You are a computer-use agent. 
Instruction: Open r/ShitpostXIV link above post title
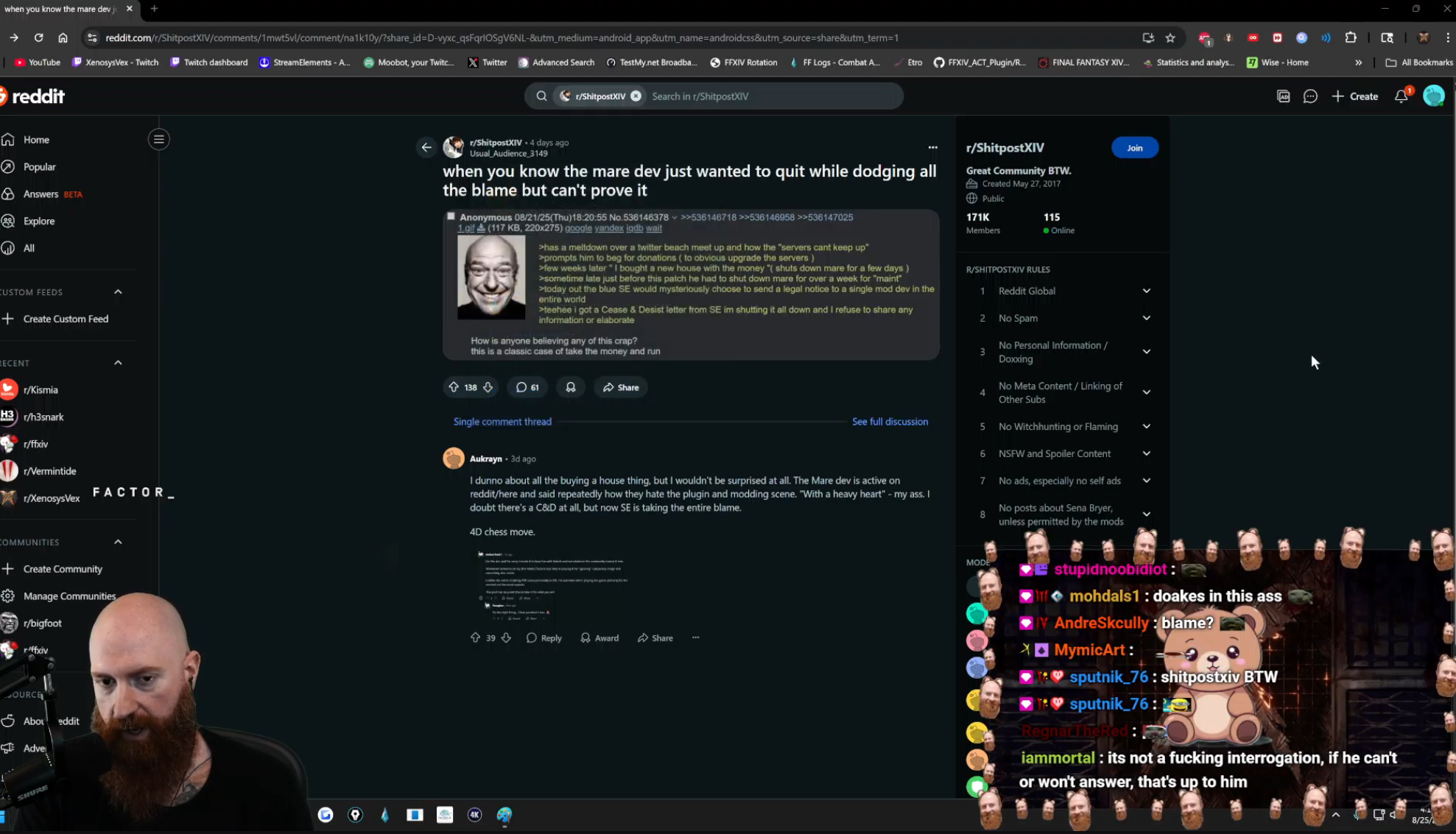point(496,143)
